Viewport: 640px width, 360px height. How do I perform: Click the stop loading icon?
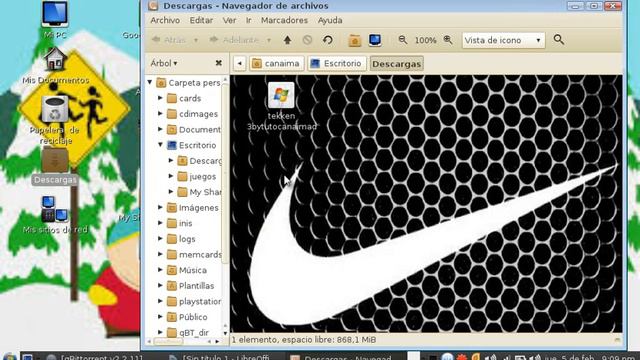[x=307, y=40]
